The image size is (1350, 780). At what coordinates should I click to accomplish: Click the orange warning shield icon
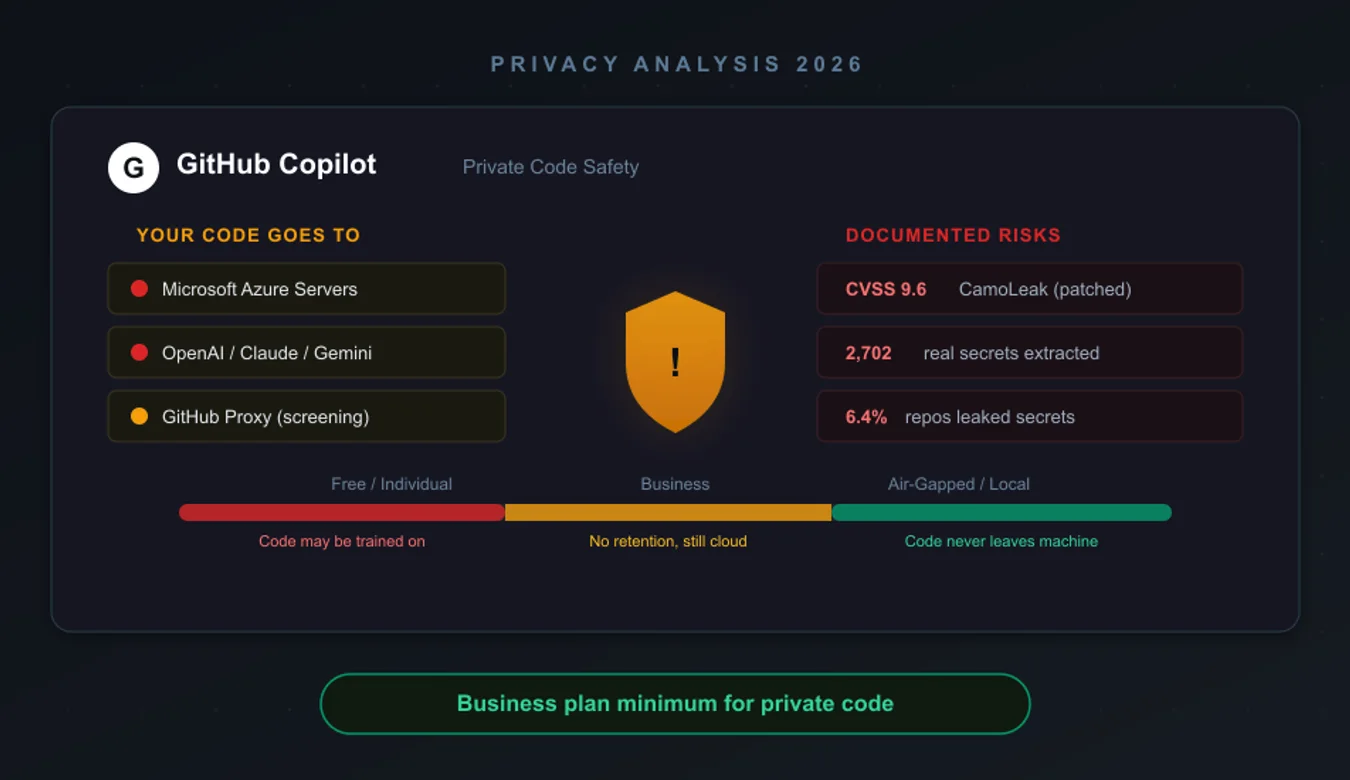click(675, 362)
